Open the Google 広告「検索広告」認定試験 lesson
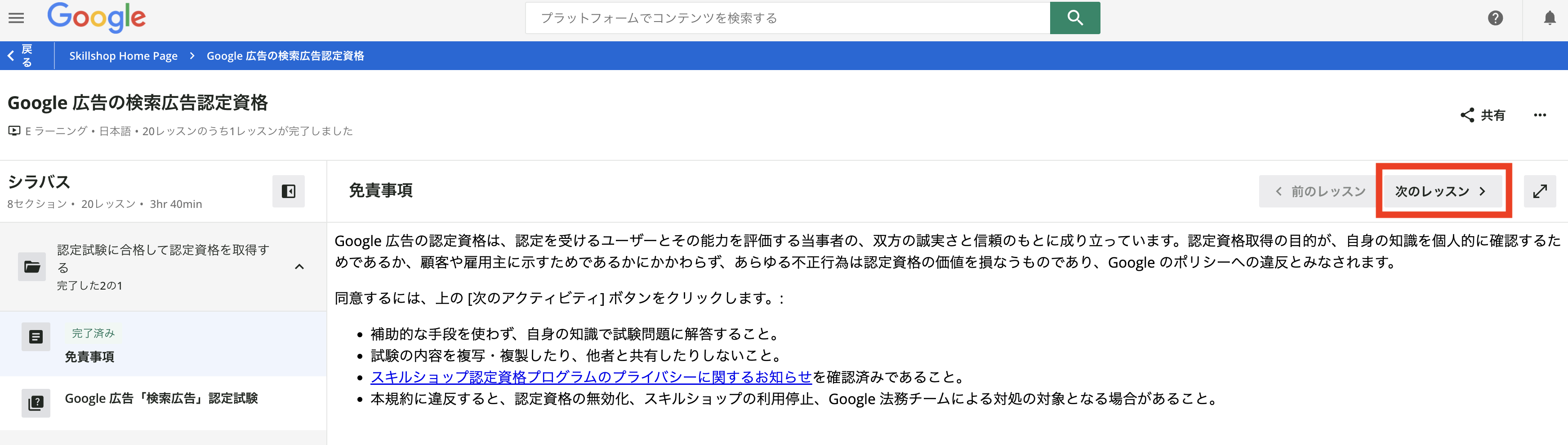This screenshot has height=445, width=1568. coord(161,399)
